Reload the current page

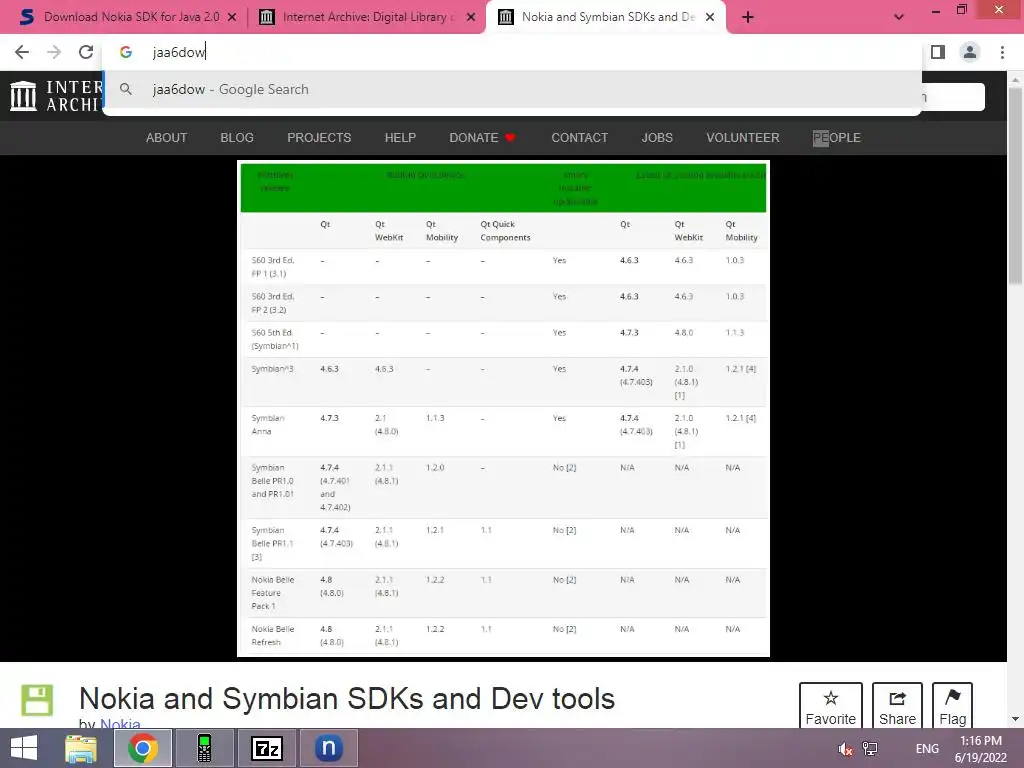point(86,52)
